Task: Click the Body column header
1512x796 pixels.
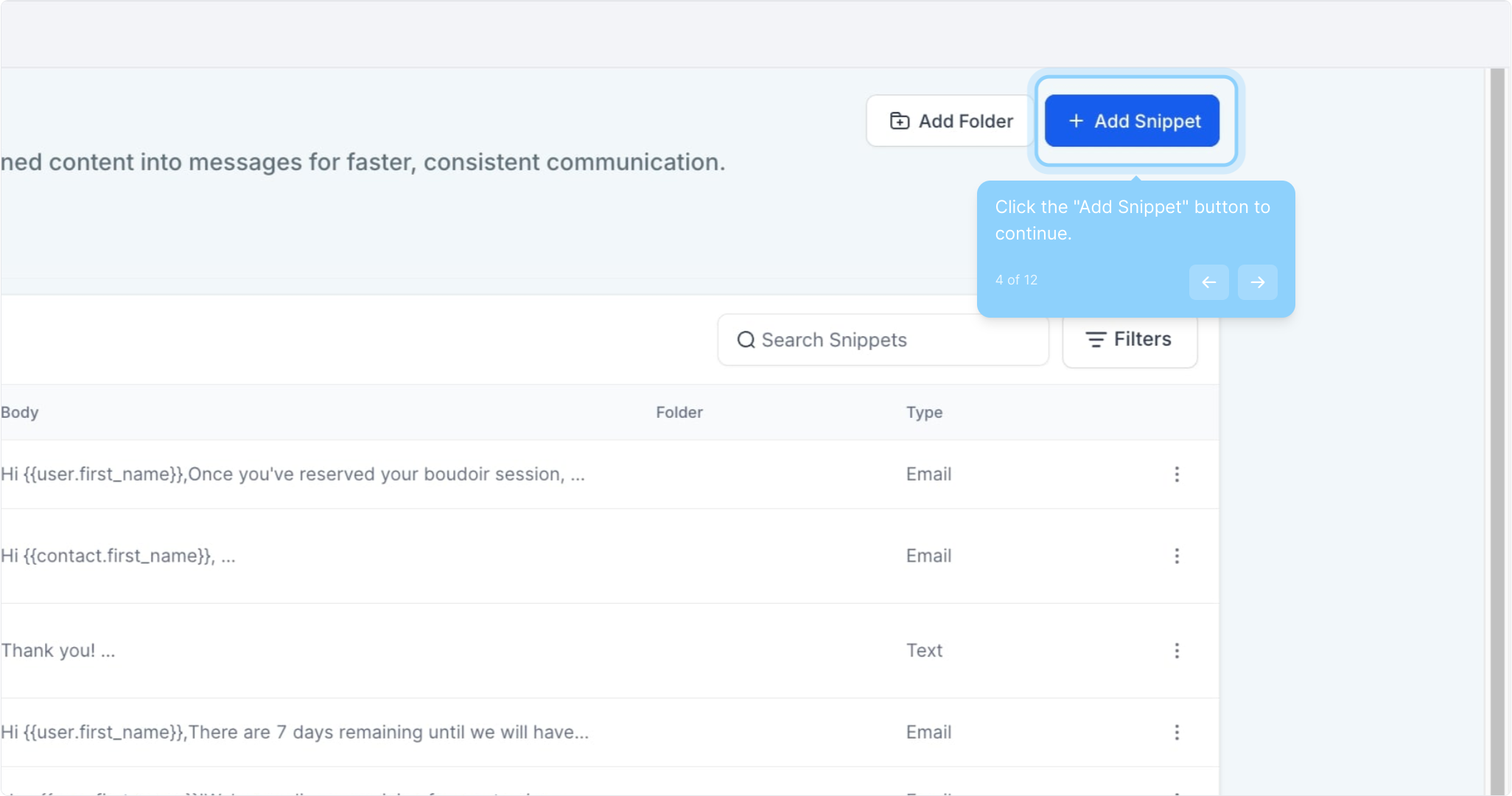Action: point(20,413)
